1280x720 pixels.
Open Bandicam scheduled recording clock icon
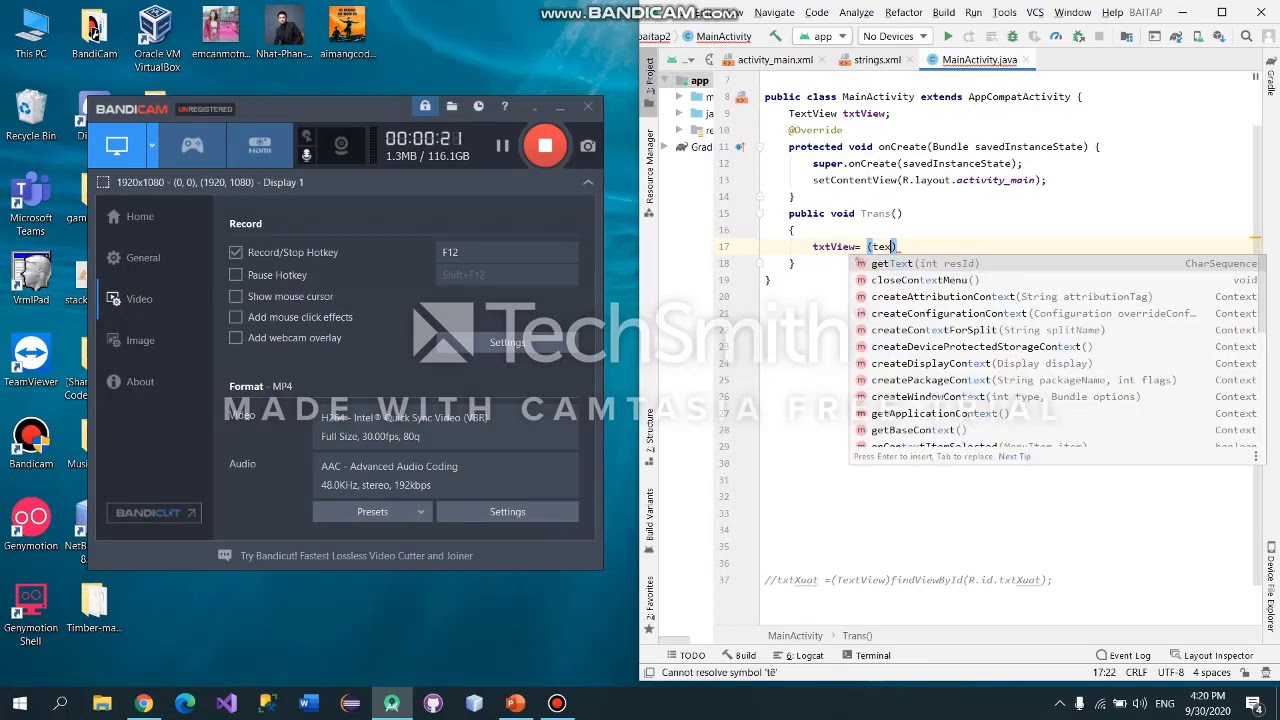pyautogui.click(x=478, y=106)
